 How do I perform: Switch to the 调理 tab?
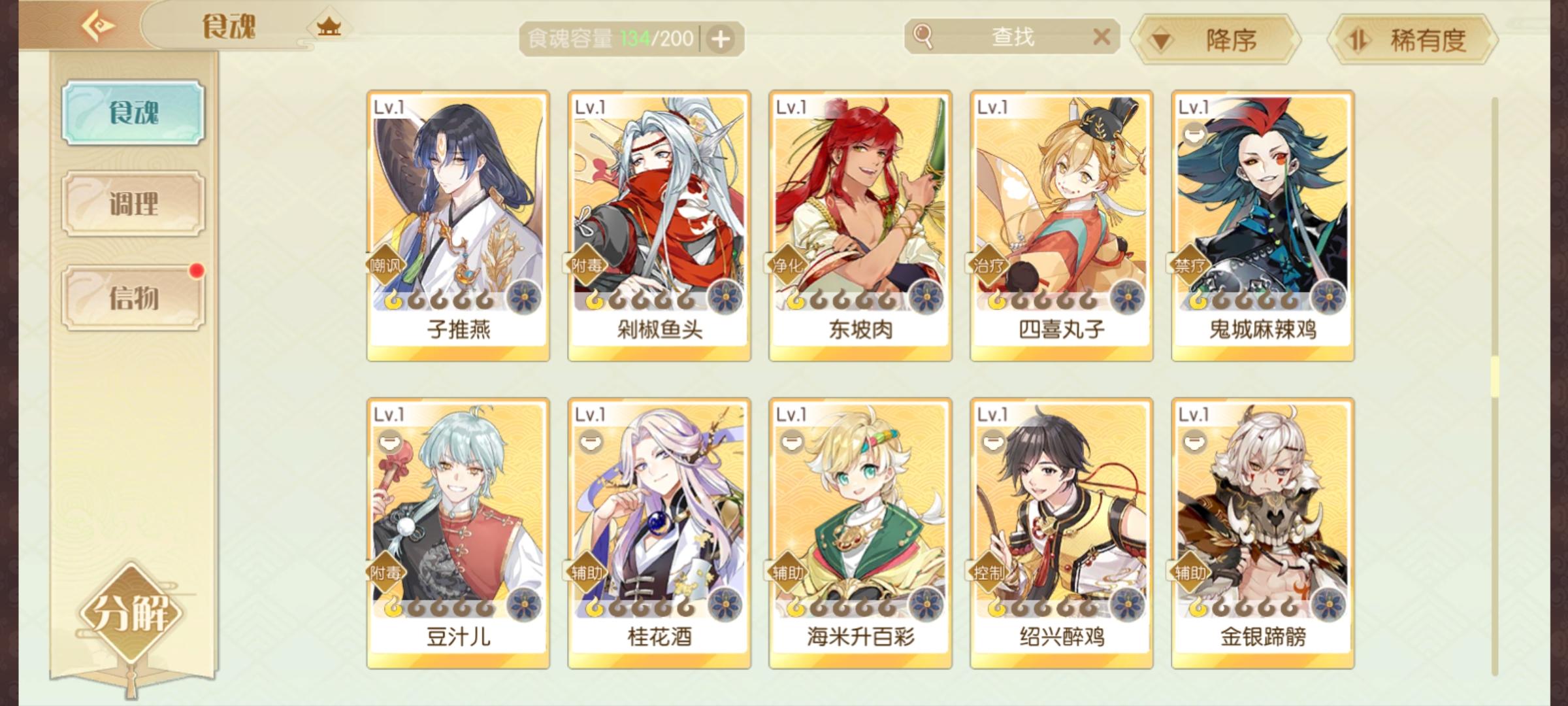tap(133, 204)
